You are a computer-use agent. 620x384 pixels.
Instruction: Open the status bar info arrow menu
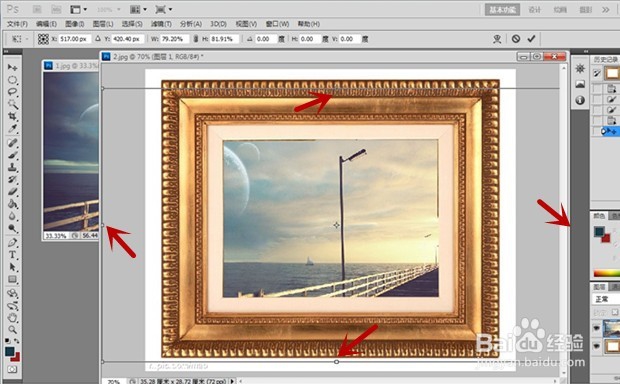coord(232,381)
